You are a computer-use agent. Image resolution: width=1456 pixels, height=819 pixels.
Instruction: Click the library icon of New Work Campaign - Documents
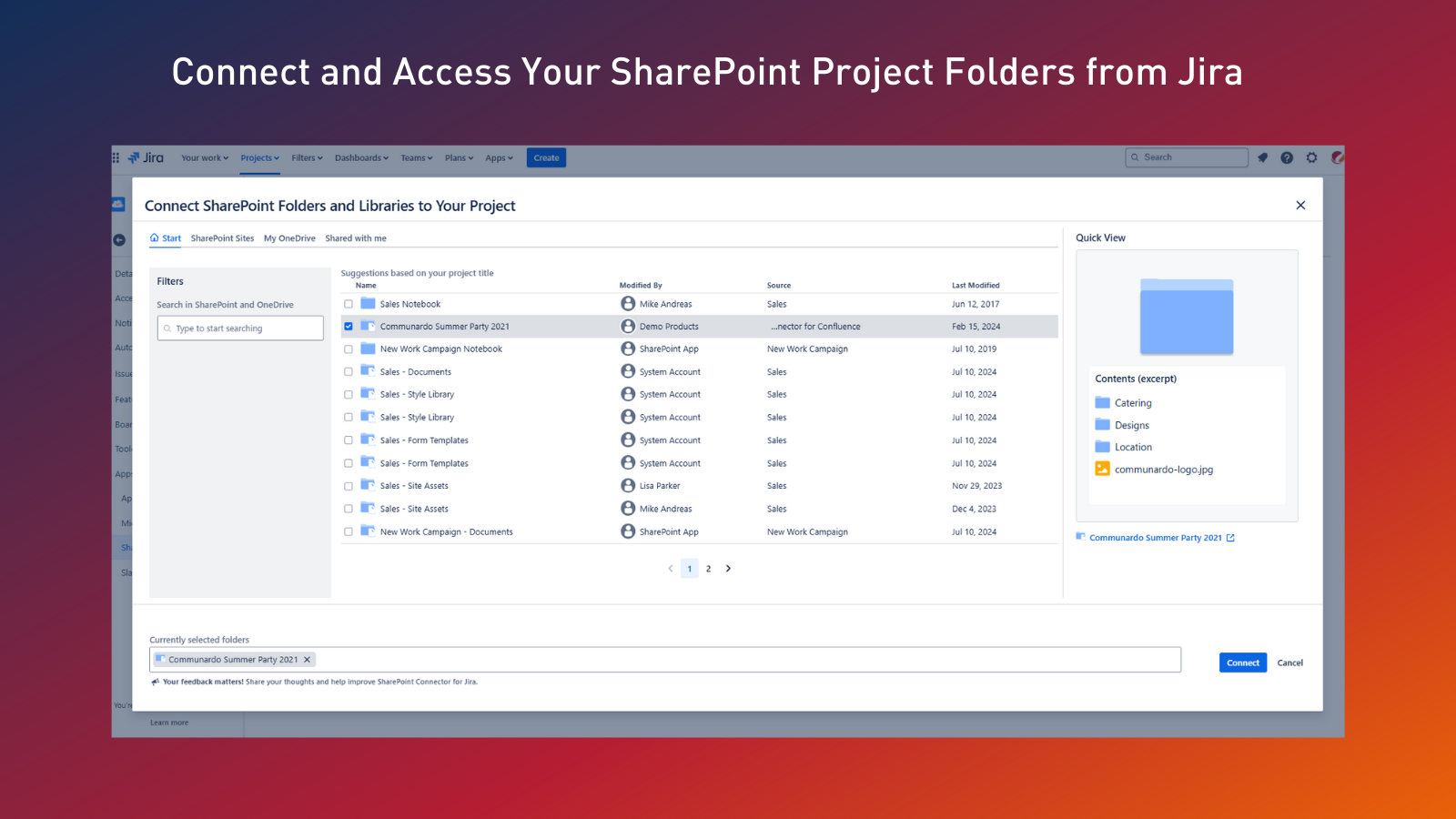(x=368, y=531)
